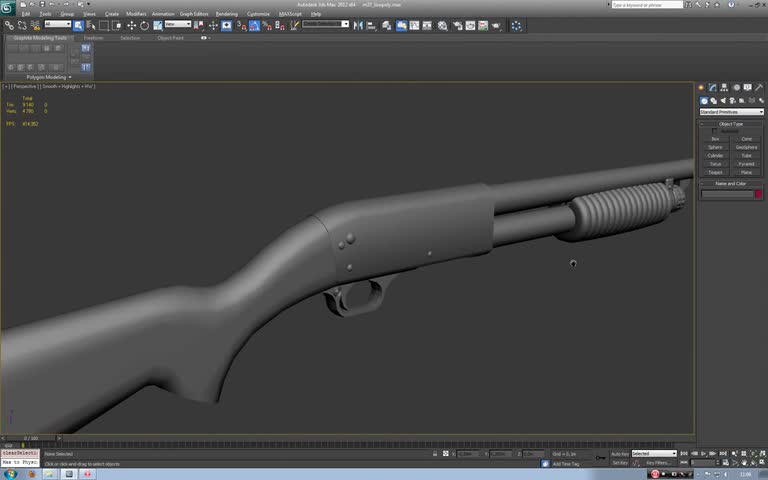Open the Edit menu

tap(25, 14)
